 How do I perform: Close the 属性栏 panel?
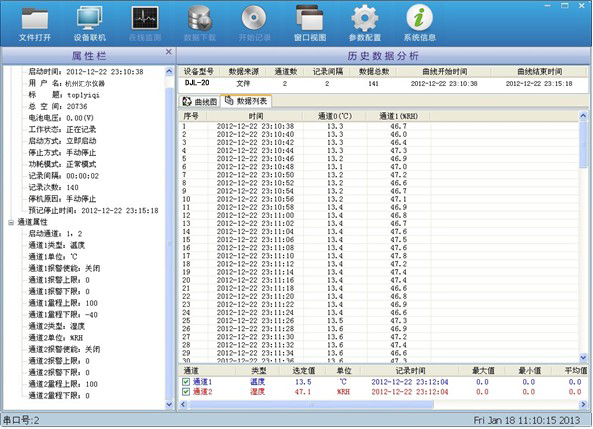click(169, 52)
